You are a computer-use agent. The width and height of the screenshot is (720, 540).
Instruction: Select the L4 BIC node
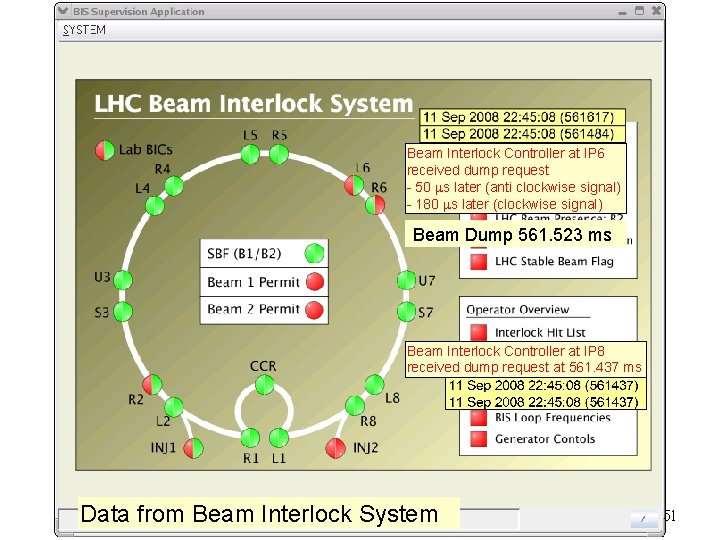click(155, 205)
